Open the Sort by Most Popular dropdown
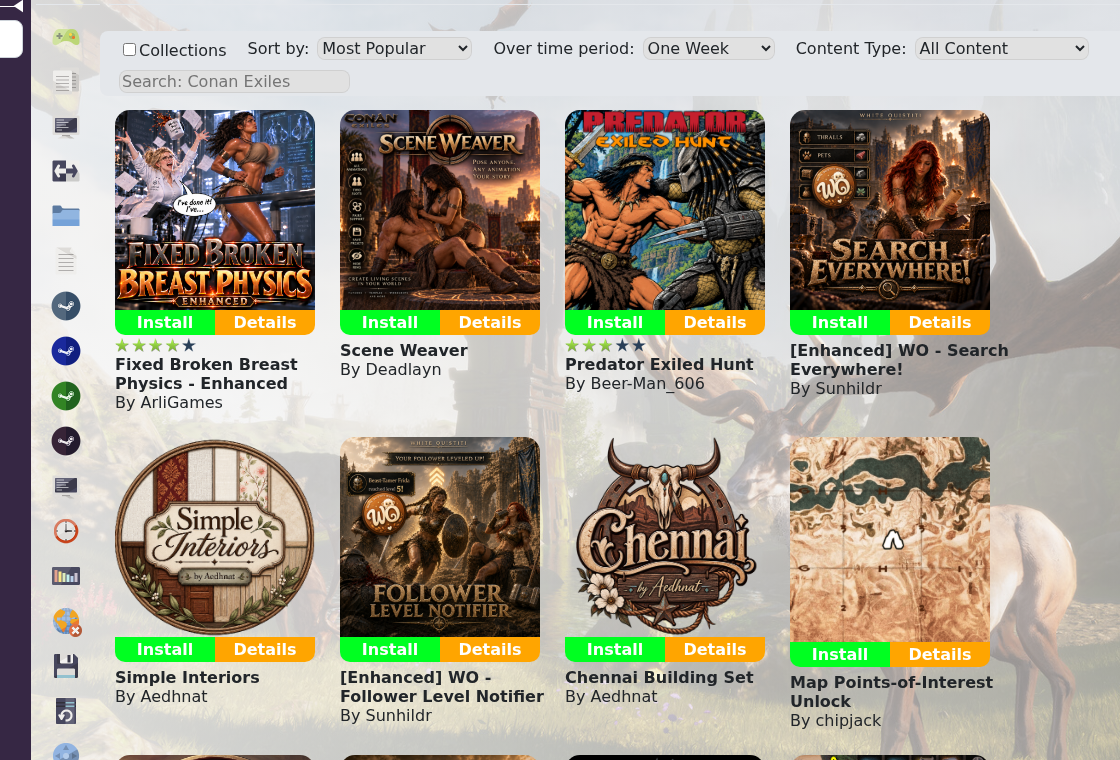The height and width of the screenshot is (760, 1120). [x=394, y=49]
